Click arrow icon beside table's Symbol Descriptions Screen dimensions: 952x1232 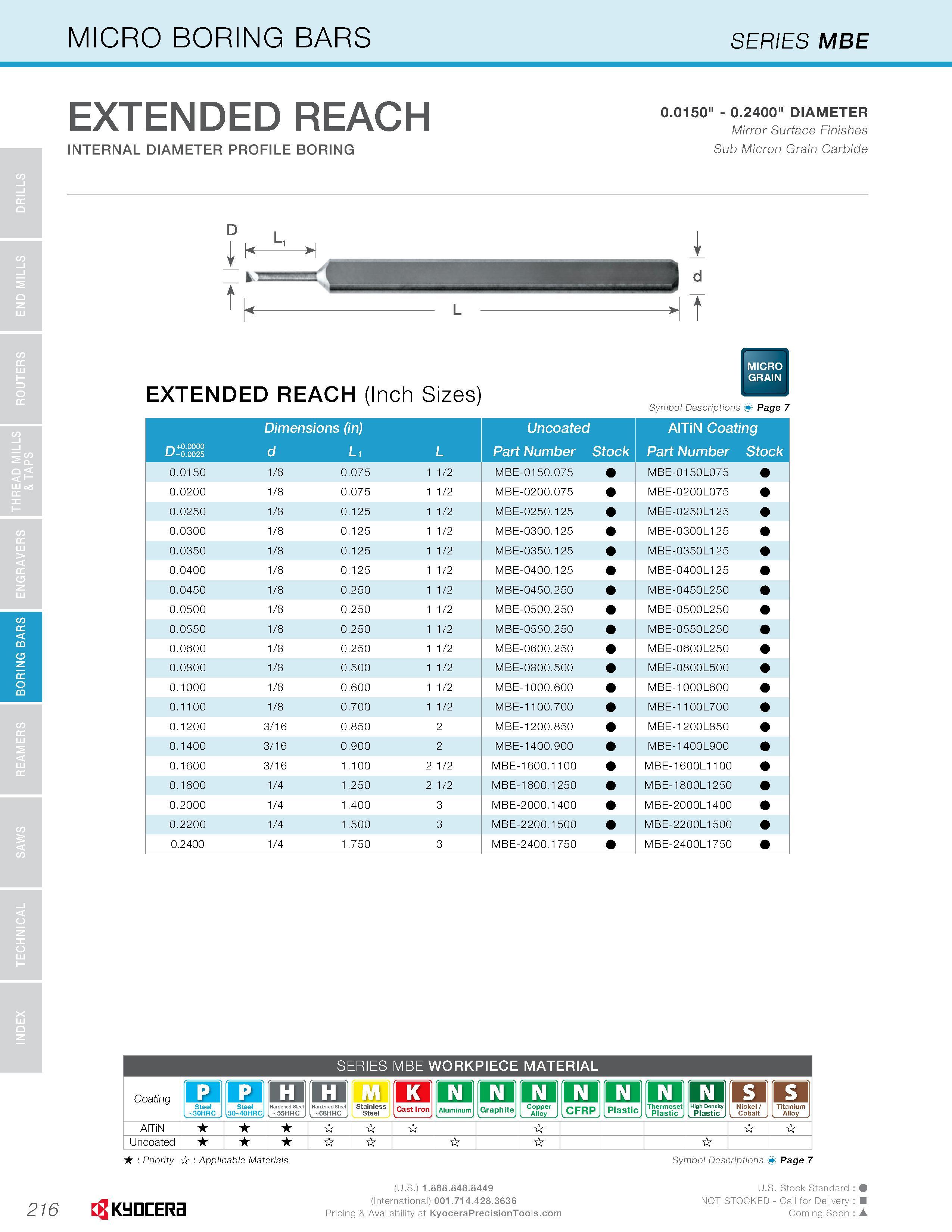click(x=749, y=408)
